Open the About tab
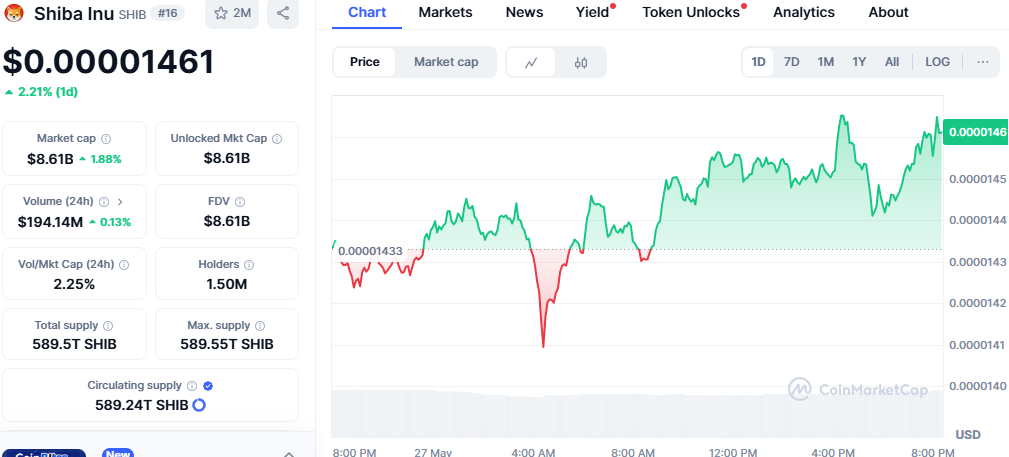The width and height of the screenshot is (1009, 457). pos(889,12)
